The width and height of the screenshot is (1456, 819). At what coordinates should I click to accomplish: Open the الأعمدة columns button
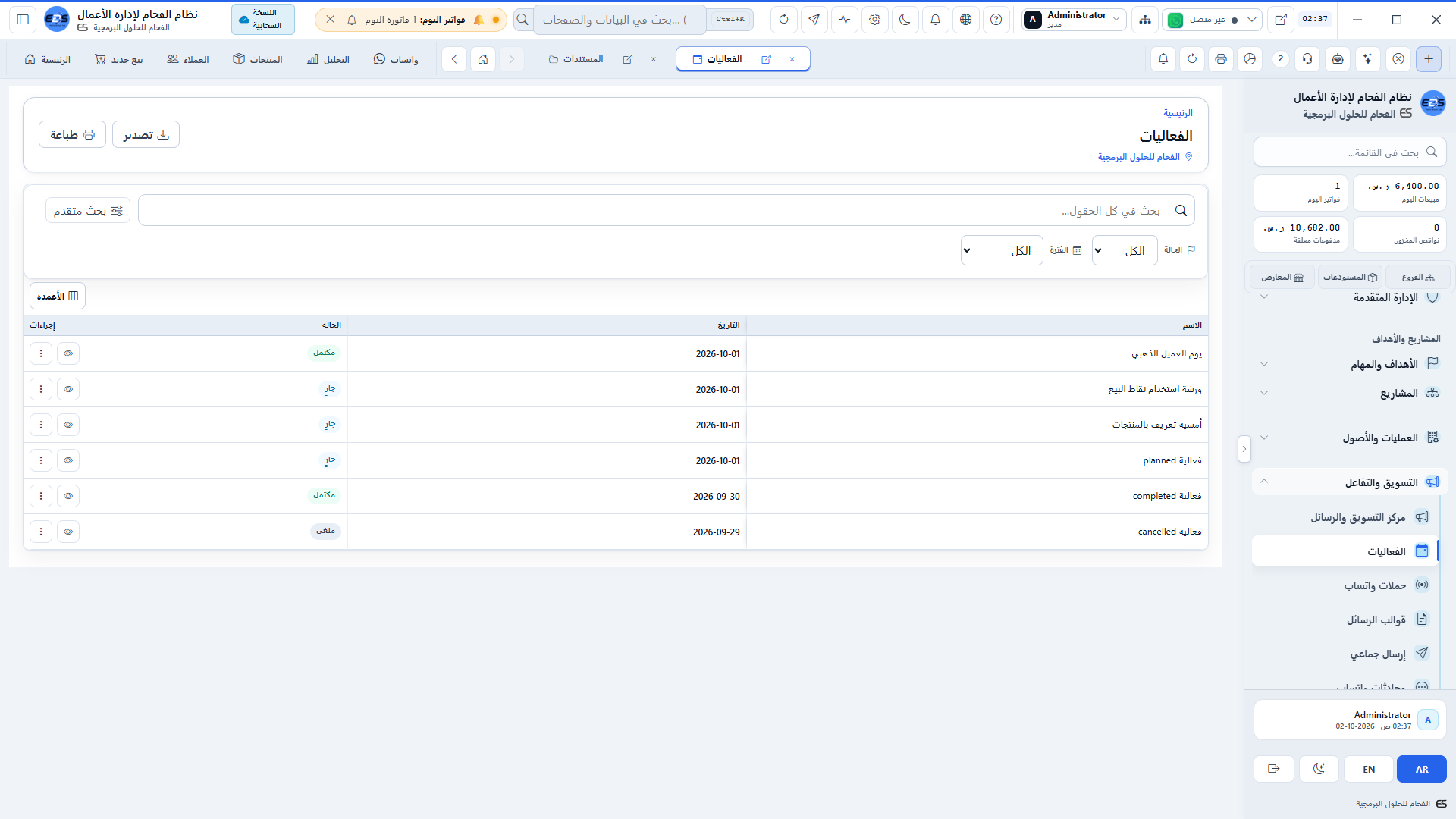58,296
